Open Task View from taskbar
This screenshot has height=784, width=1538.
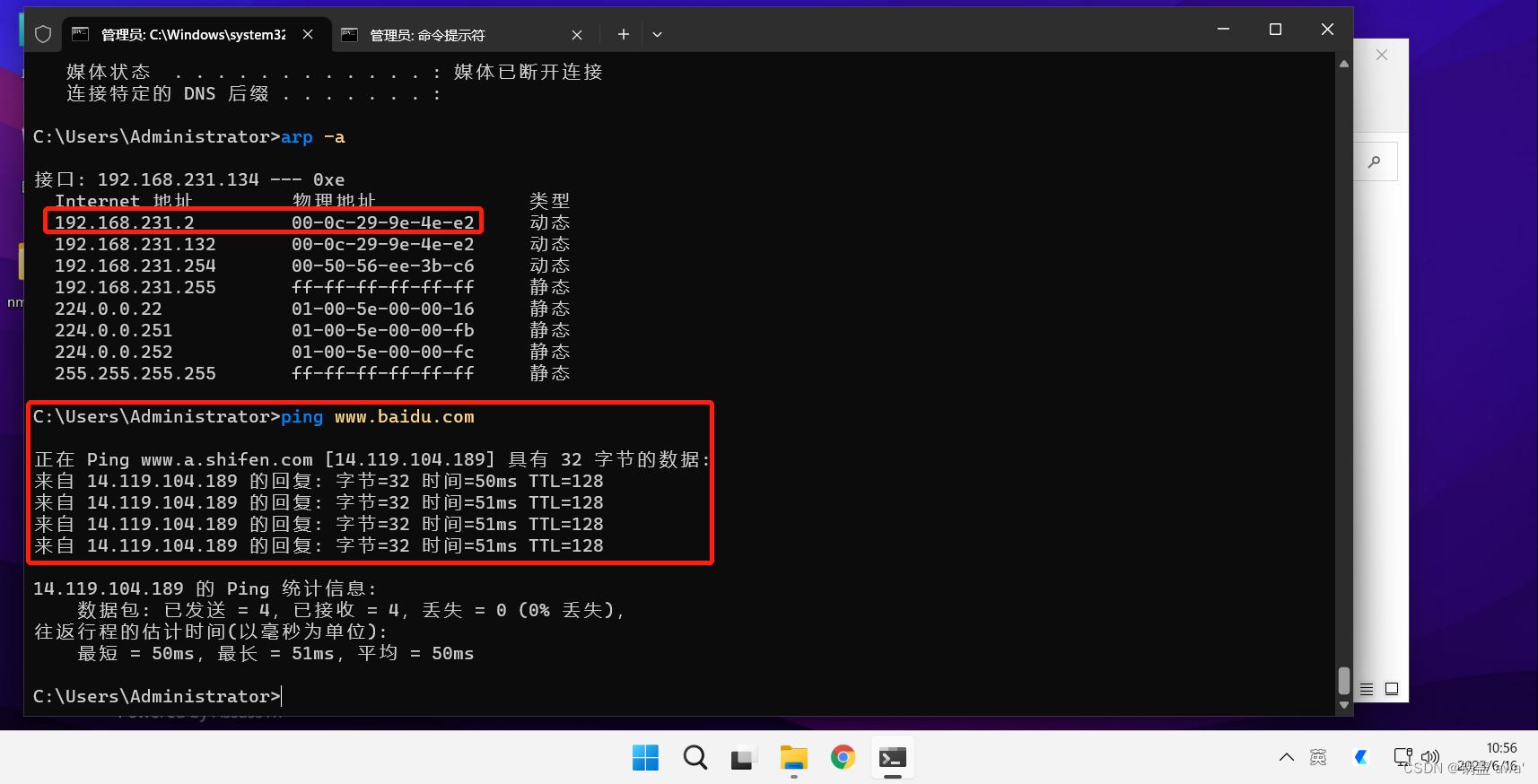click(x=744, y=758)
